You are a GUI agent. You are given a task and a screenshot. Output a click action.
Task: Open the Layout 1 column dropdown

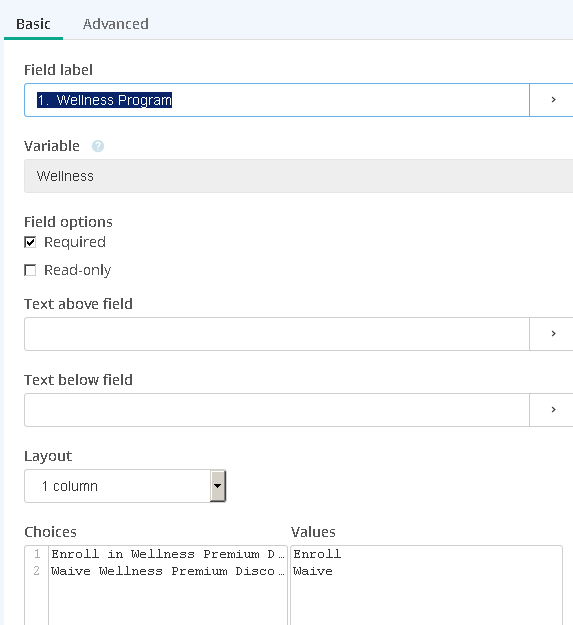coord(125,486)
